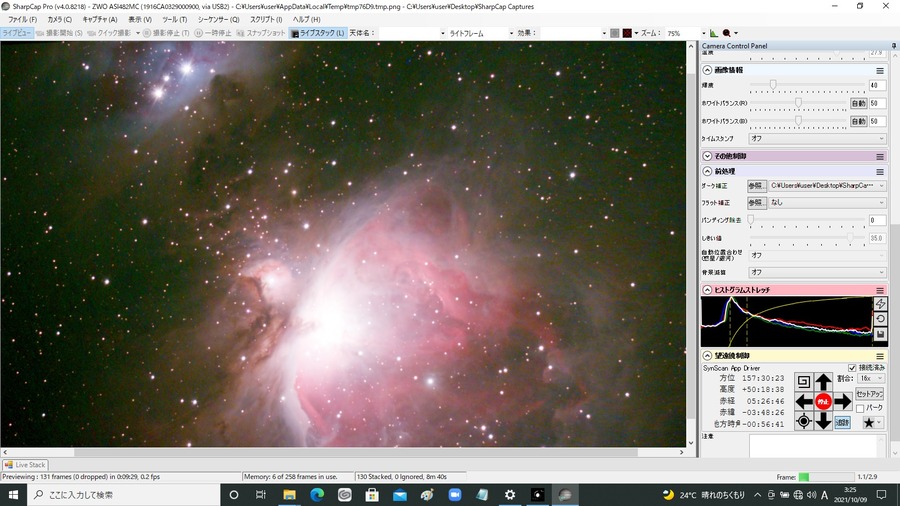
Task: Open the 天体名 object name dropdown
Action: click(412, 33)
